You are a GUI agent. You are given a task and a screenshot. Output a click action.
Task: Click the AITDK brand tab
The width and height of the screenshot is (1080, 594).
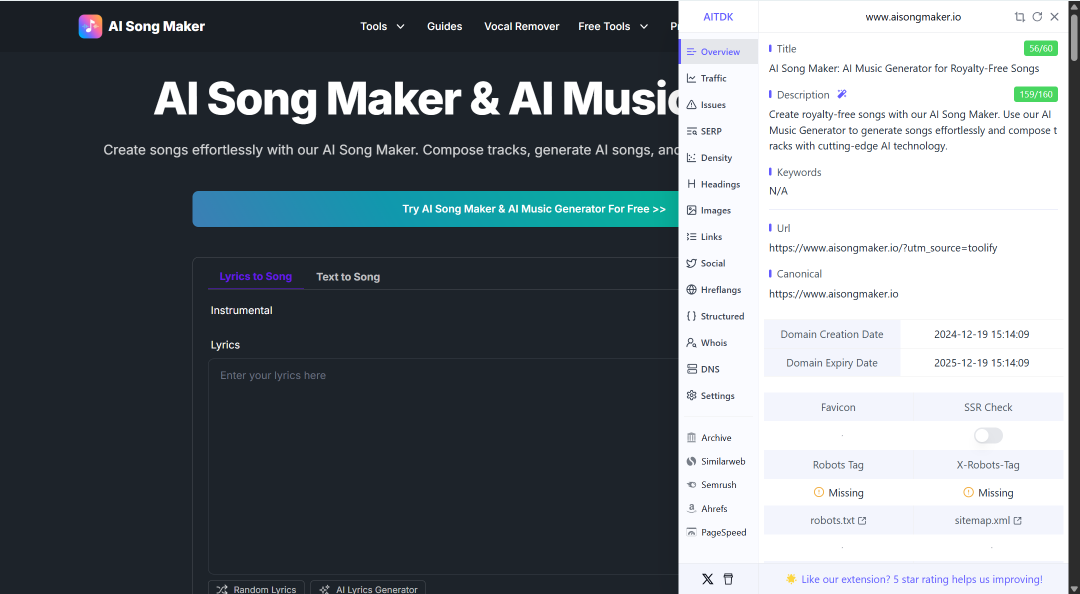pos(718,17)
